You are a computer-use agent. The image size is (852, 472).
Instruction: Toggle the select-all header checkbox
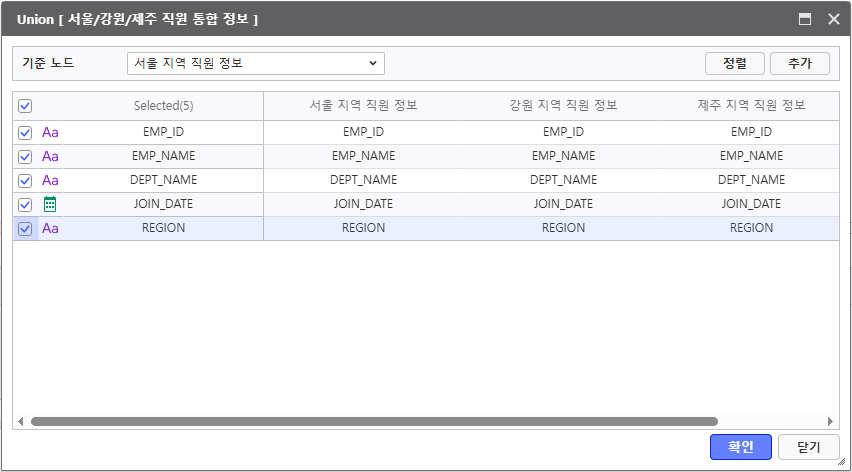click(x=25, y=106)
